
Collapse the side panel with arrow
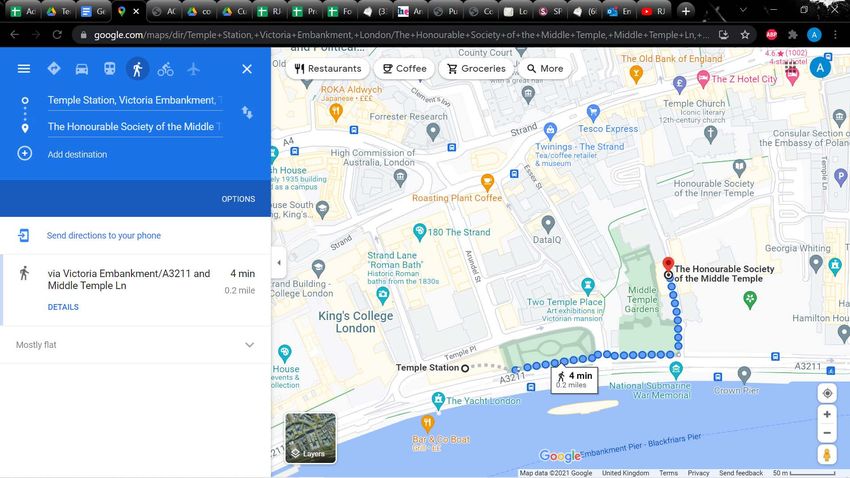coord(279,263)
